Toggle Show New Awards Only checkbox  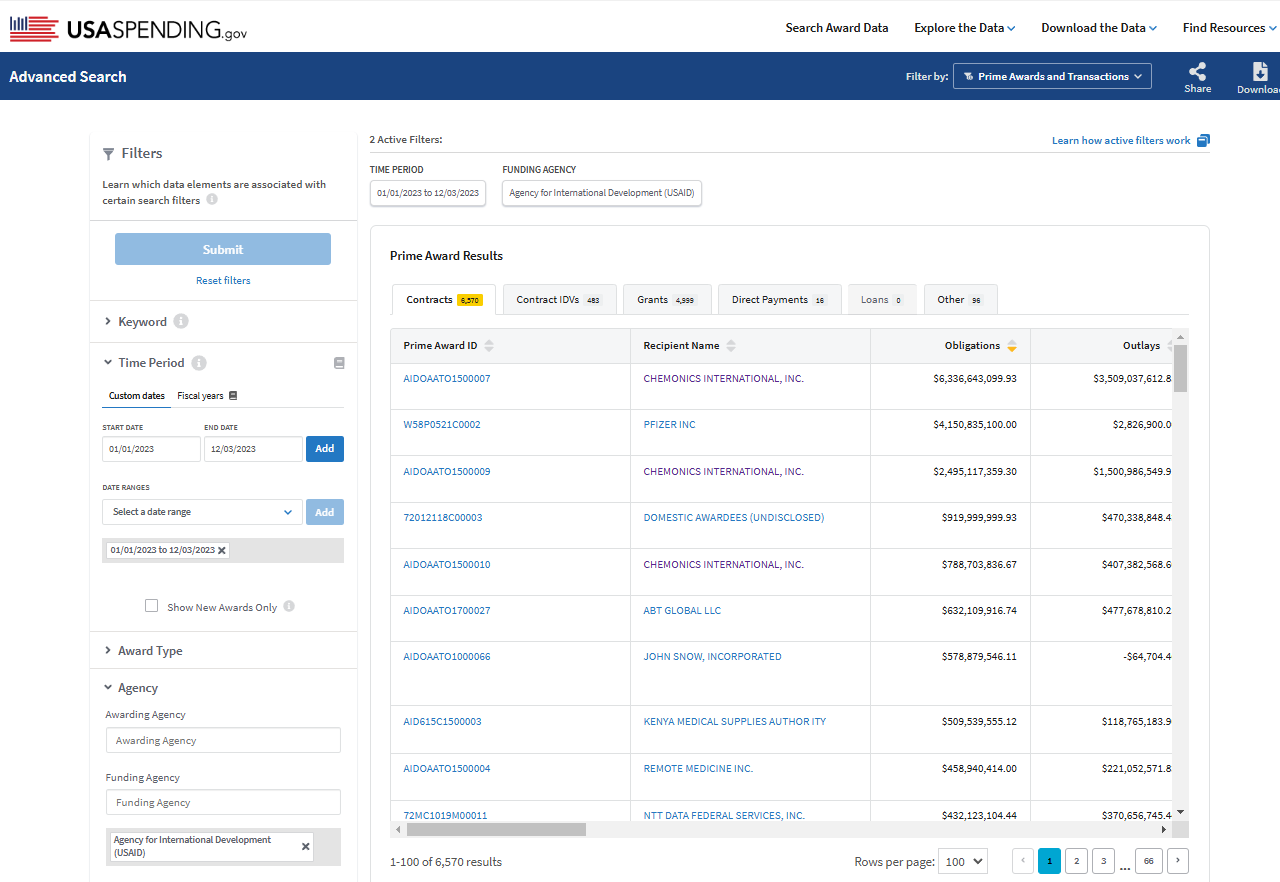click(152, 606)
